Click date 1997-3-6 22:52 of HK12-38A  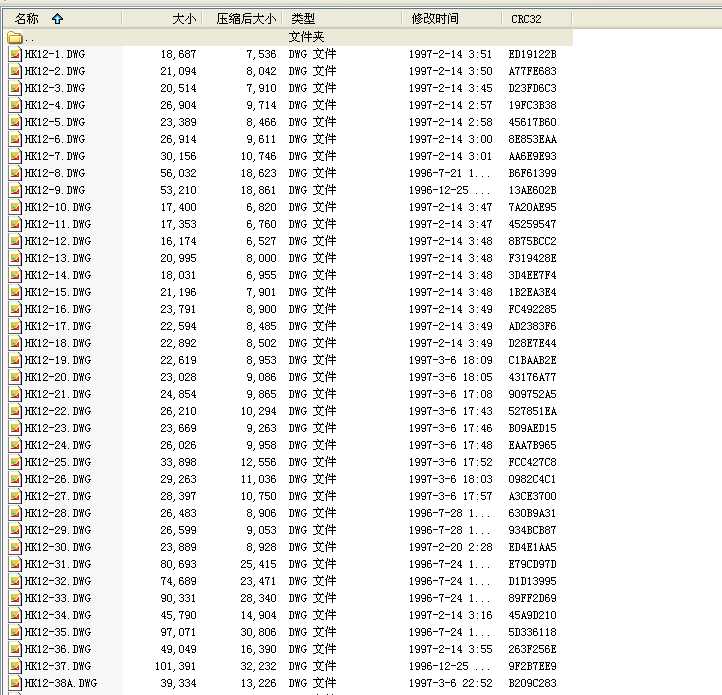click(450, 683)
